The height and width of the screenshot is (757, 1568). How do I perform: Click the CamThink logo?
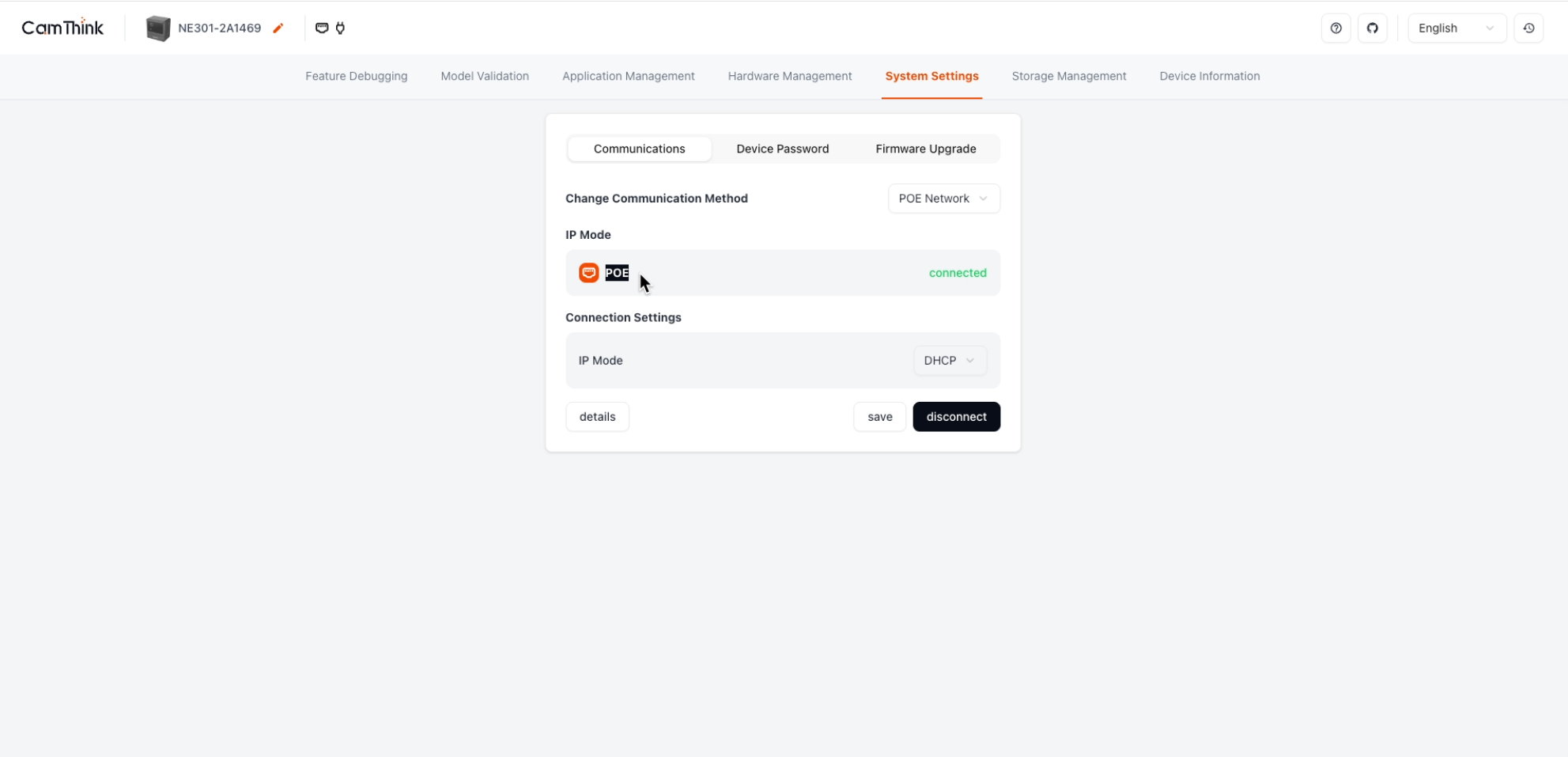click(62, 28)
